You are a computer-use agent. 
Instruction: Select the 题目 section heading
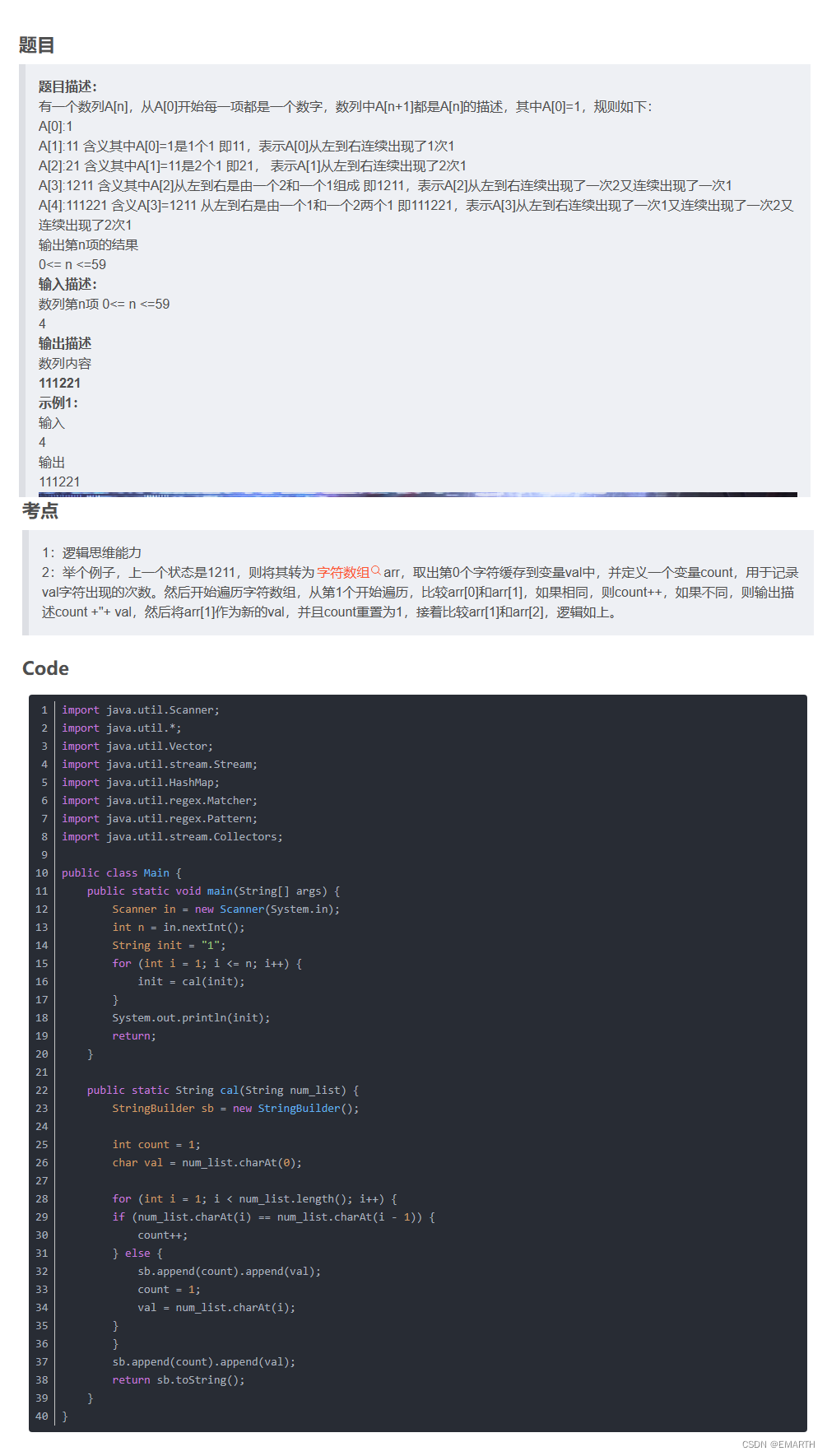tap(37, 45)
